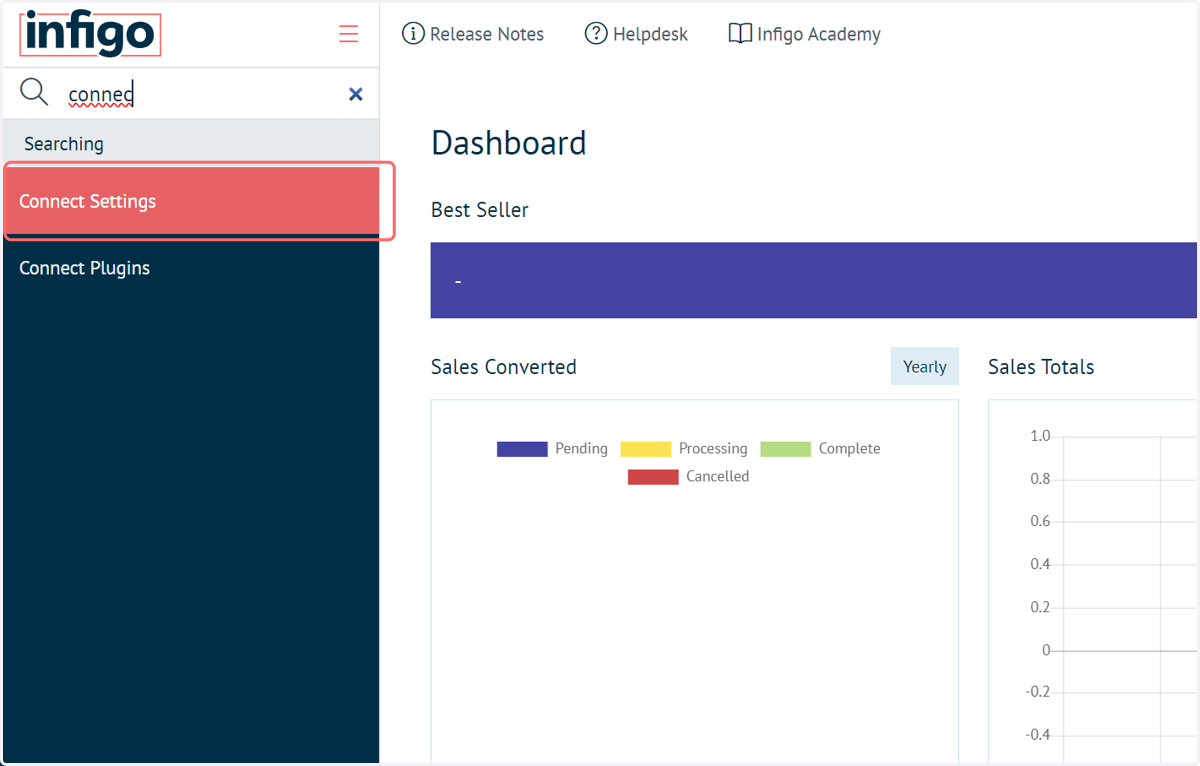Toggle the Cancelled legend color swatch
Image resolution: width=1200 pixels, height=766 pixels.
tap(653, 477)
